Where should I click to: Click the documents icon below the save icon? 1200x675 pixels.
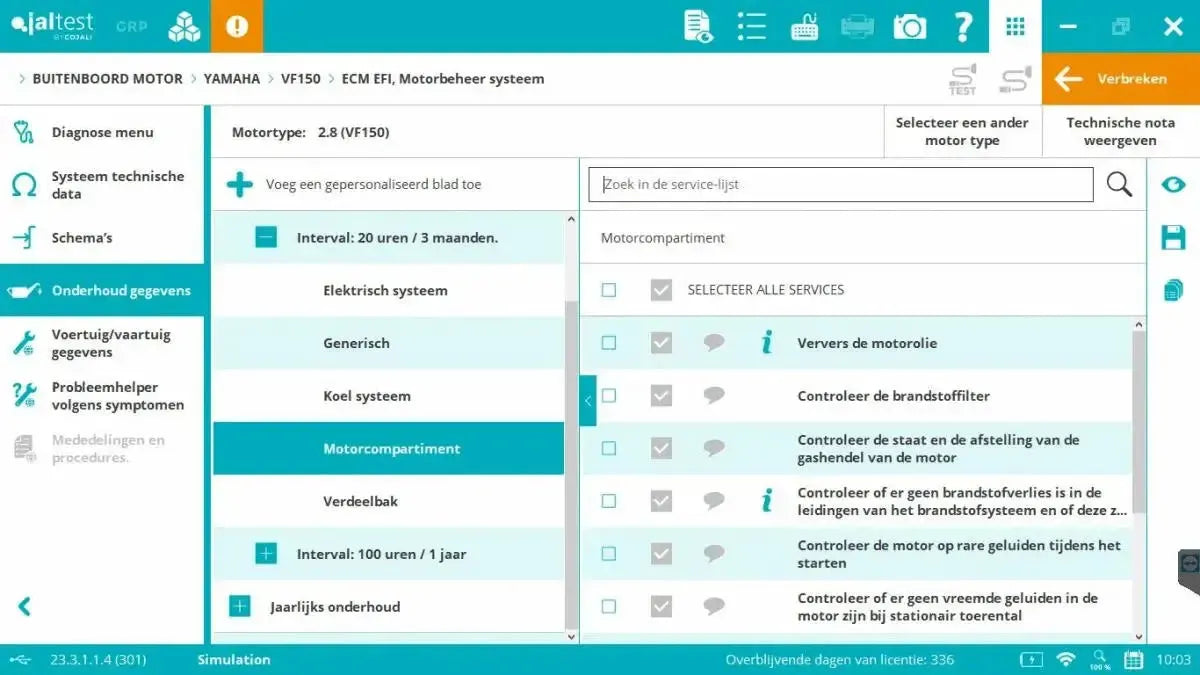1173,290
